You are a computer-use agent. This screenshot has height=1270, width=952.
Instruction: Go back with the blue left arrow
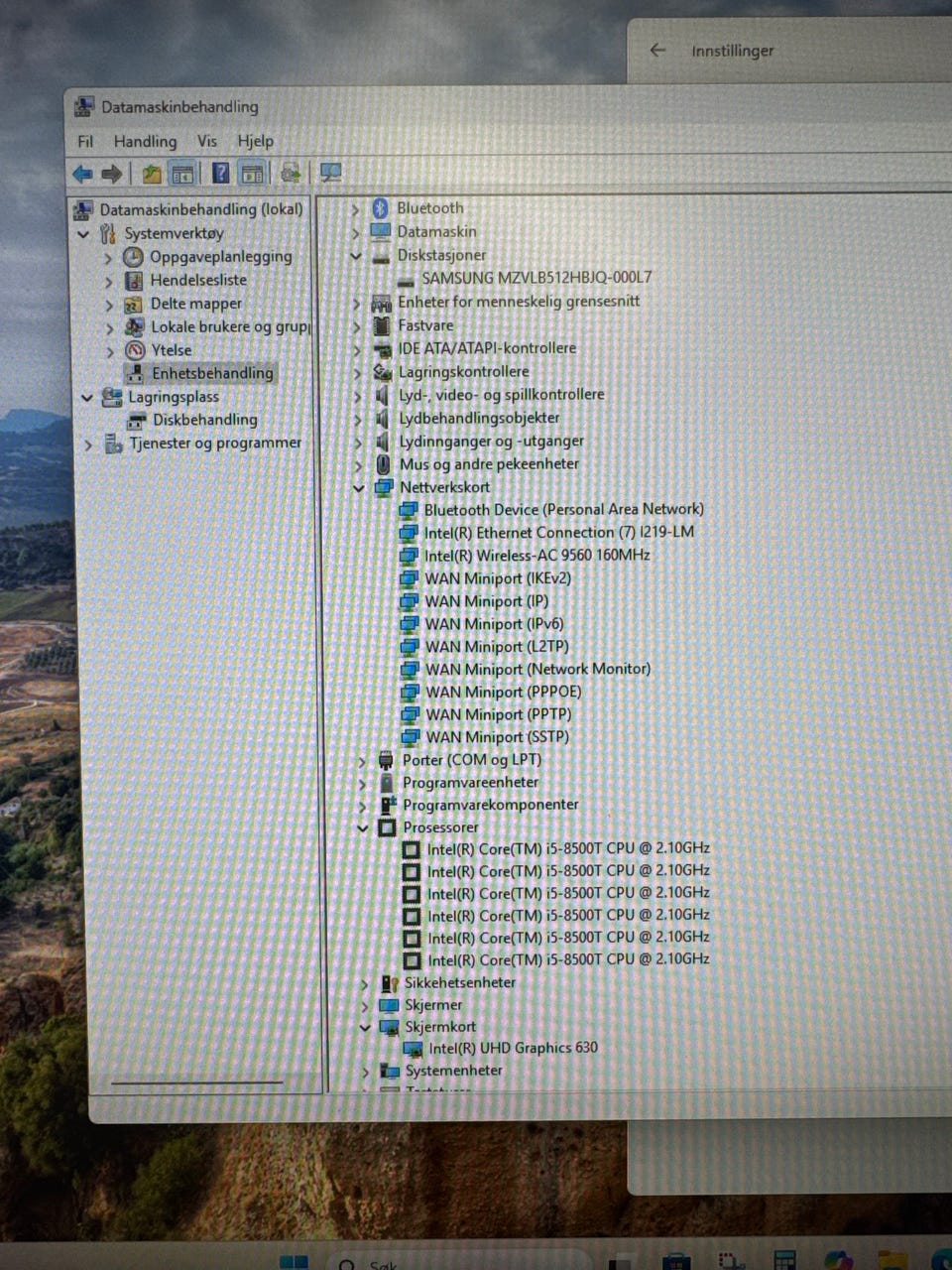82,175
